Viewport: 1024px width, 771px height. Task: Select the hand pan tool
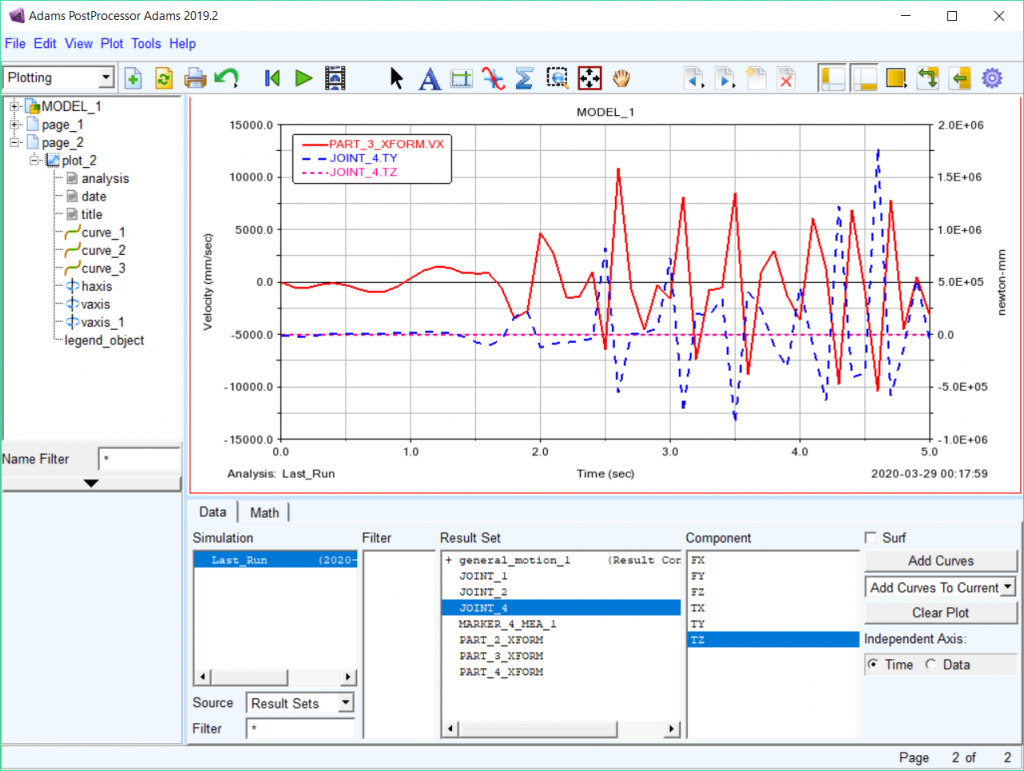(621, 78)
